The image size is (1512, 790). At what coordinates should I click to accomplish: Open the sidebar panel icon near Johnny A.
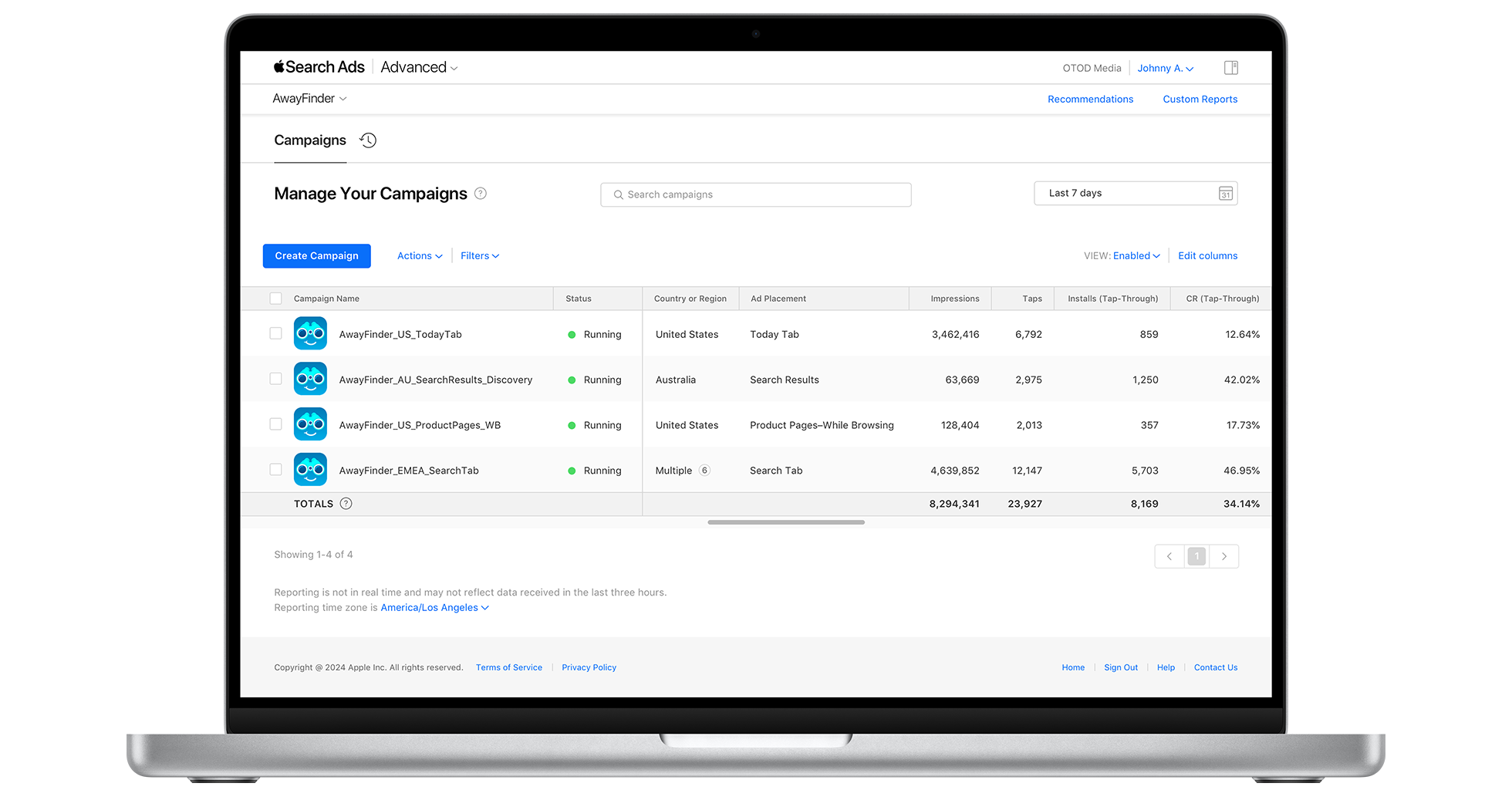1231,68
